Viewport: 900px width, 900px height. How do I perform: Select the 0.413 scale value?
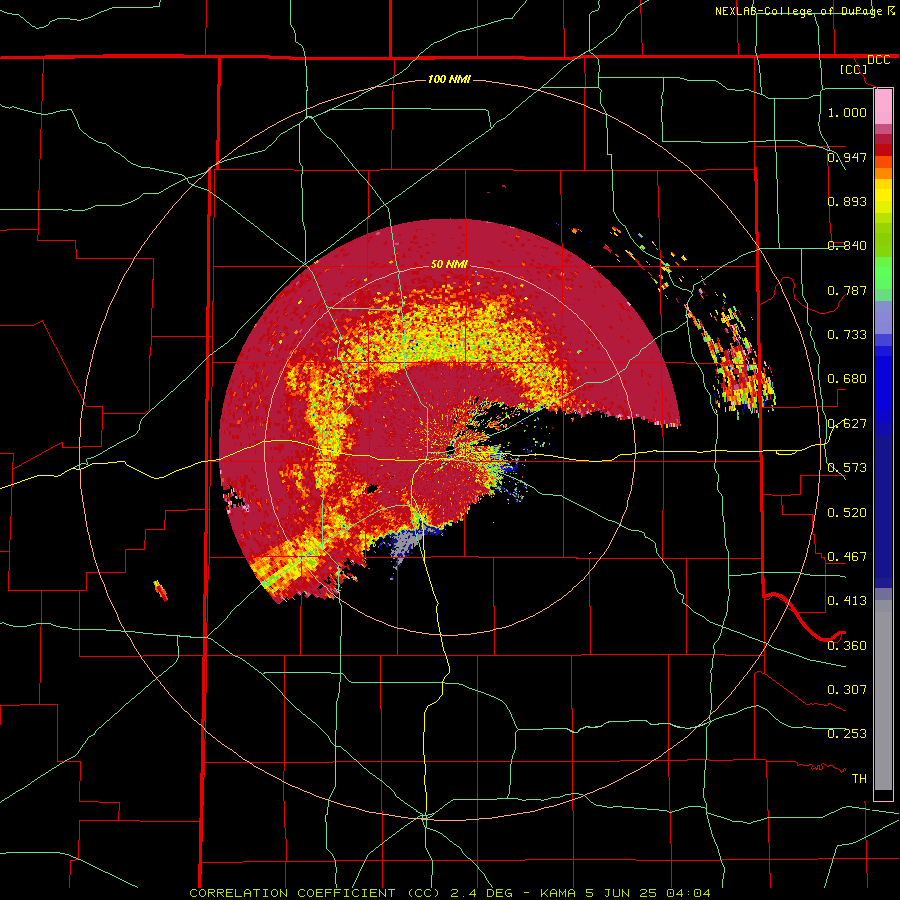[x=847, y=600]
